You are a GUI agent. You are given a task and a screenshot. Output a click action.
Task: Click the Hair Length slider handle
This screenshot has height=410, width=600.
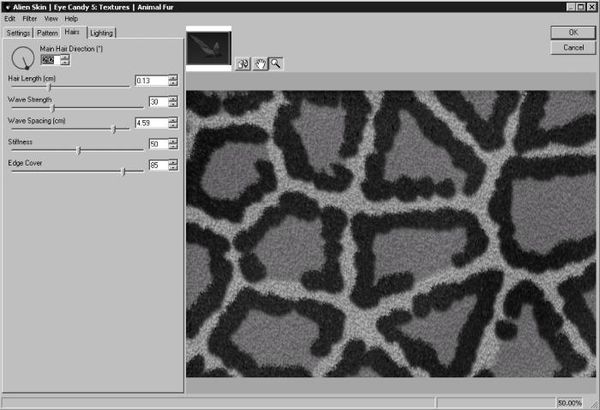click(49, 87)
